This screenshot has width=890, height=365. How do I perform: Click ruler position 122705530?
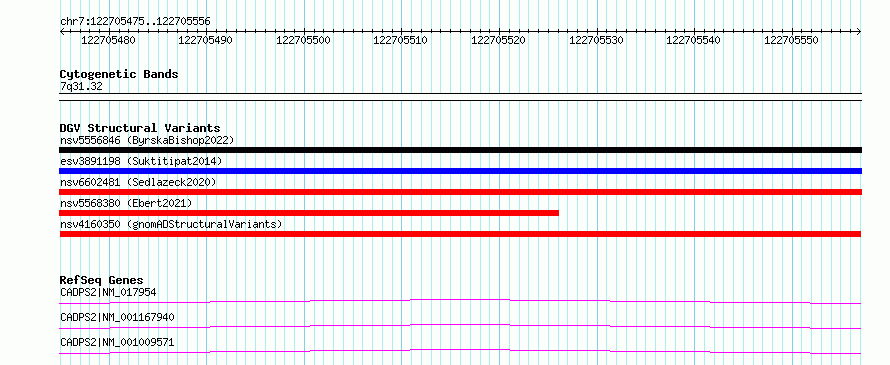(596, 40)
